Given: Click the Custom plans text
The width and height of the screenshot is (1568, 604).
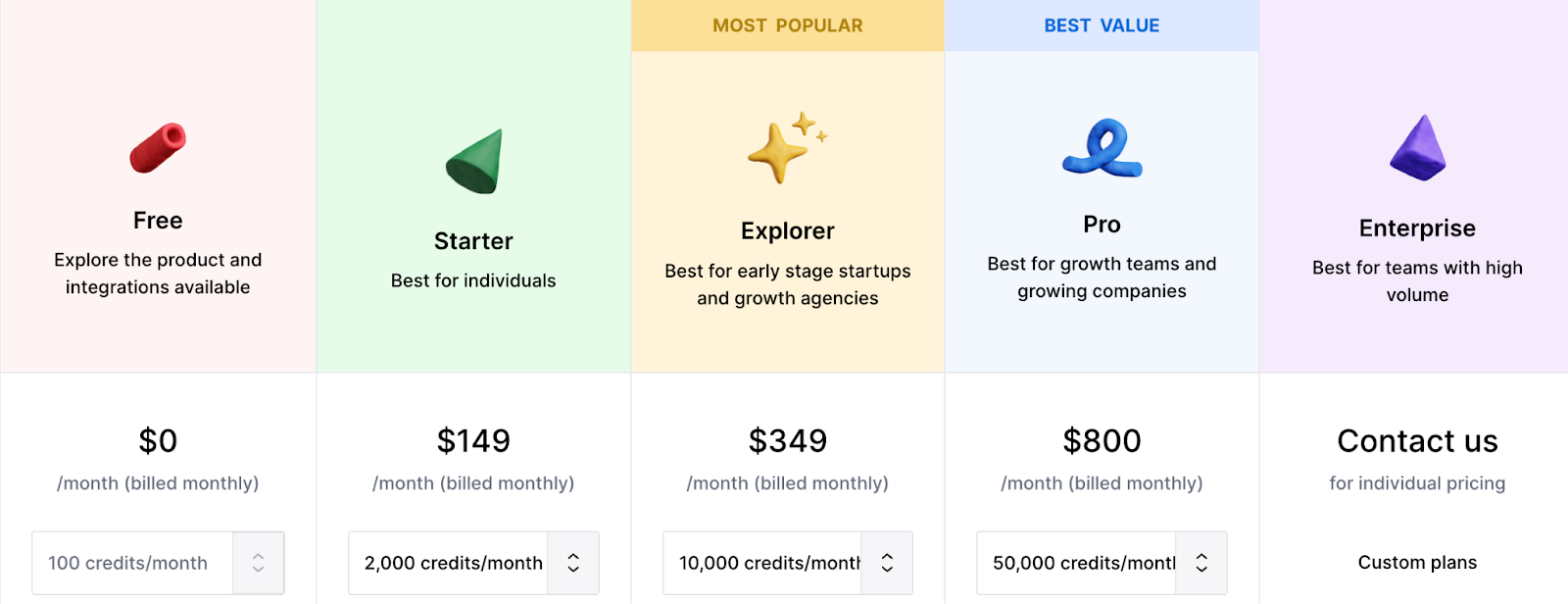Looking at the screenshot, I should [x=1417, y=563].
